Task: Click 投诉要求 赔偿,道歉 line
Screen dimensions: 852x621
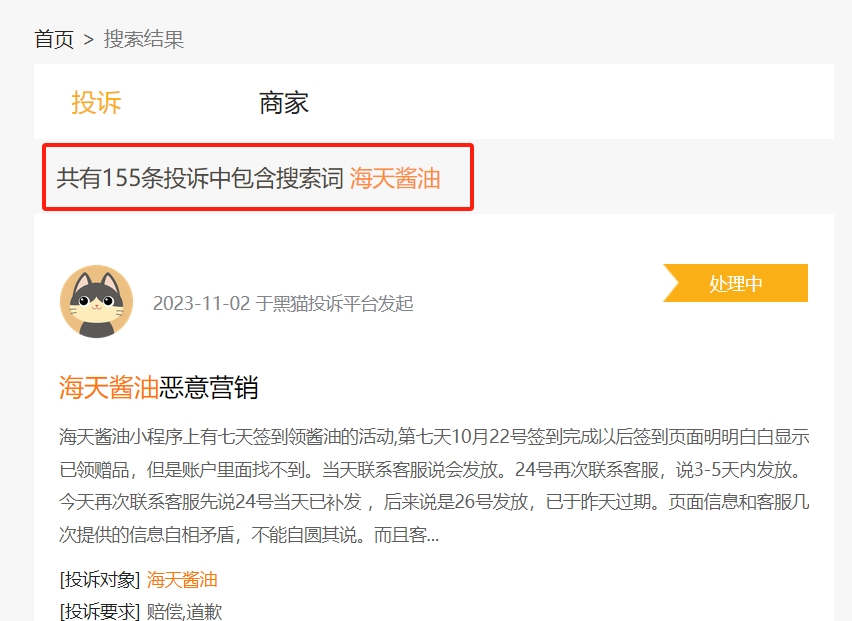Action: click(141, 611)
